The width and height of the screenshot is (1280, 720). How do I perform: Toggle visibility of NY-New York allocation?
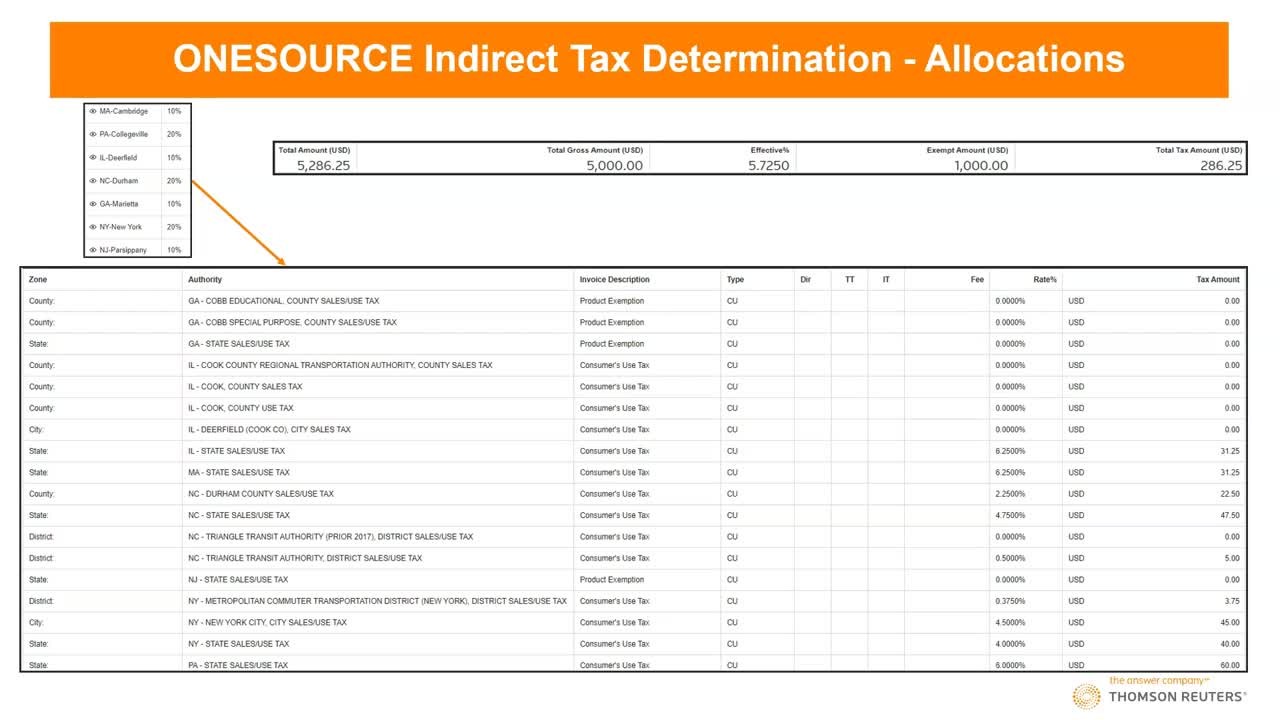pyautogui.click(x=93, y=227)
